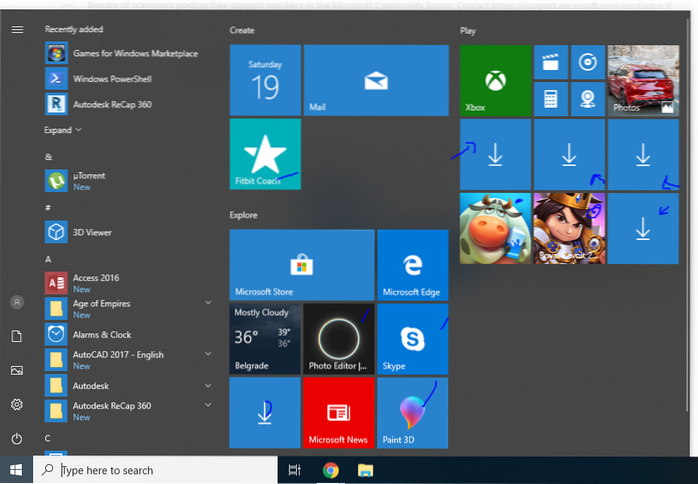Open the Belgrade weather tile

pos(265,339)
